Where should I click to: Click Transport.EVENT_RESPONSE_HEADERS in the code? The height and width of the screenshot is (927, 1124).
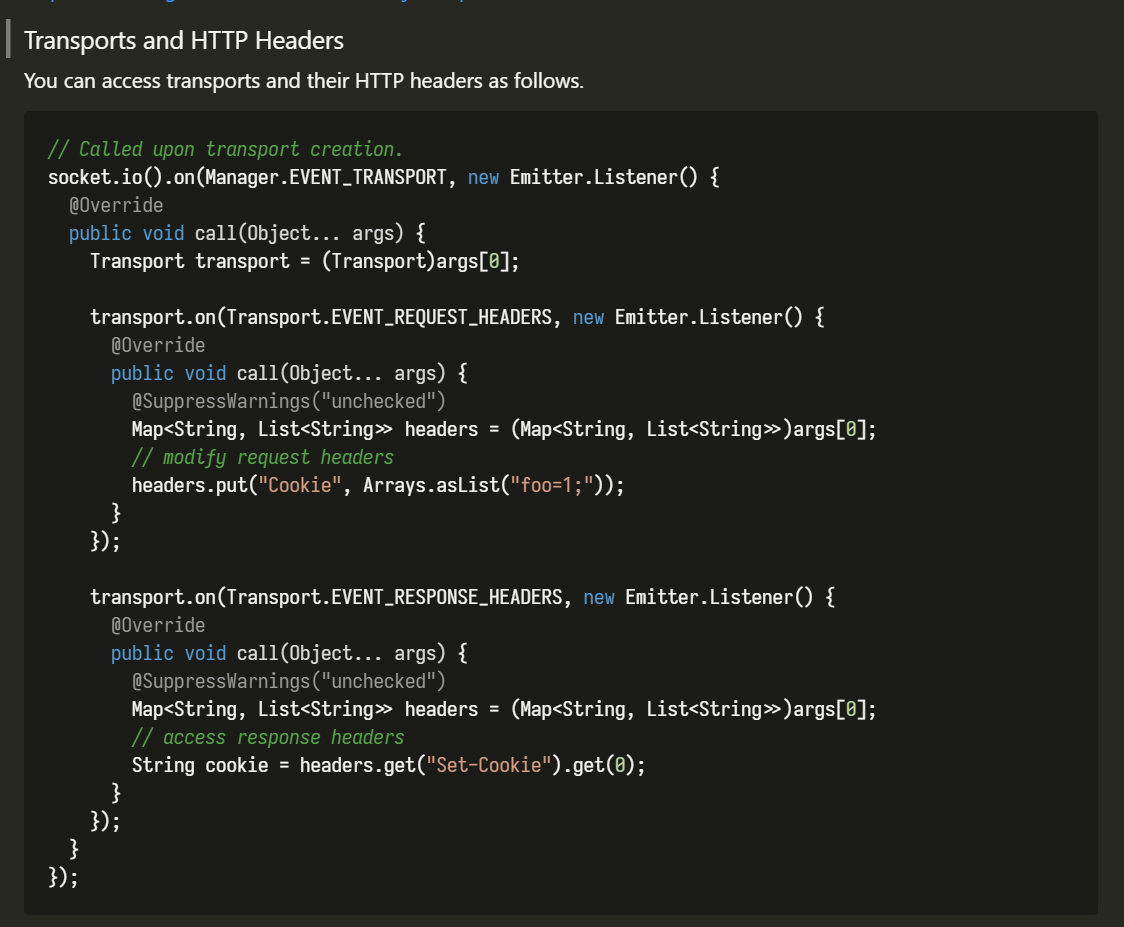394,596
